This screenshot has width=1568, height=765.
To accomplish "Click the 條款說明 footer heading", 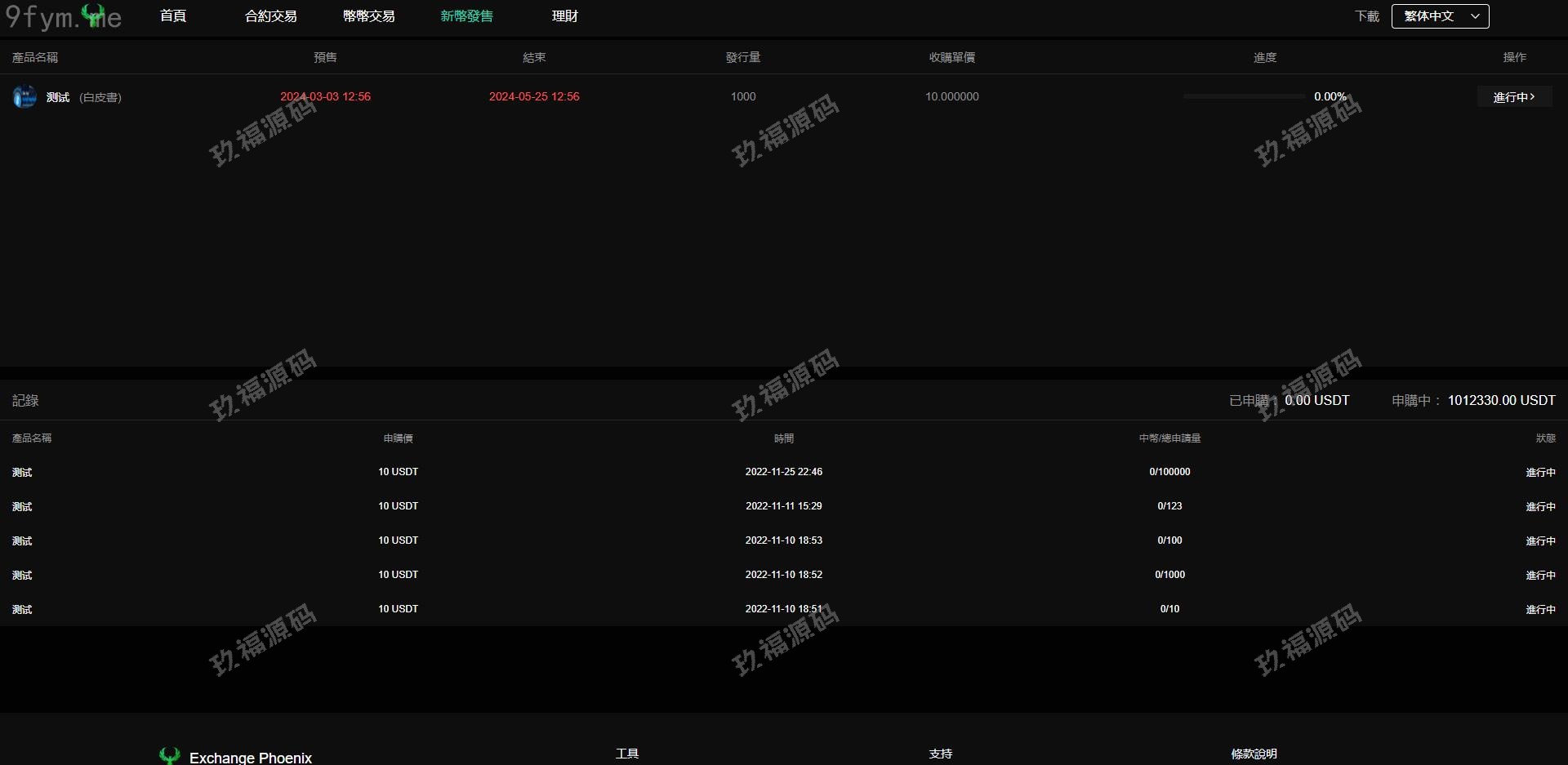I will pos(1254,754).
